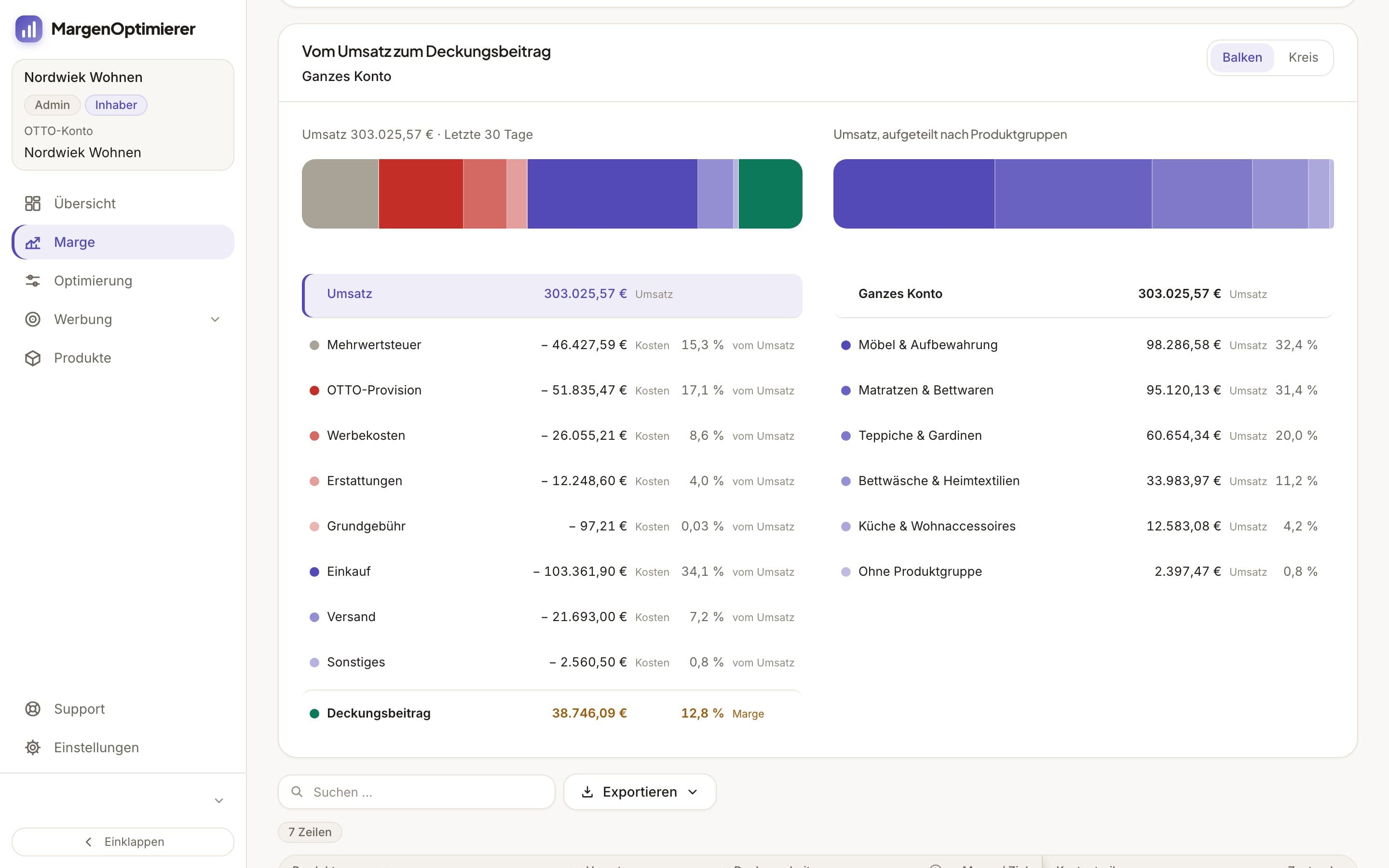Open the Exportieren dropdown arrow
This screenshot has width=1389, height=868.
(x=693, y=792)
